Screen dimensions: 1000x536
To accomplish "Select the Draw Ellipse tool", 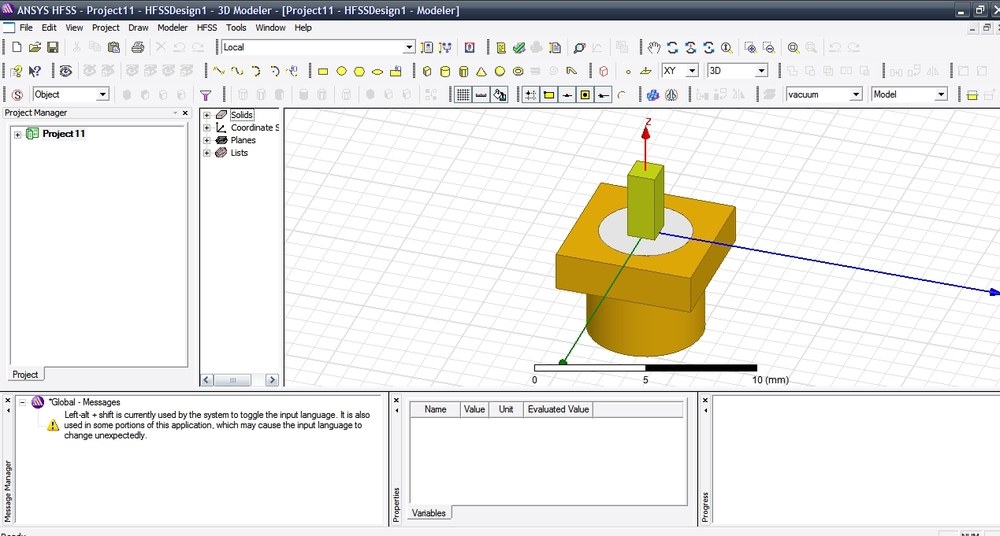I will coord(378,71).
